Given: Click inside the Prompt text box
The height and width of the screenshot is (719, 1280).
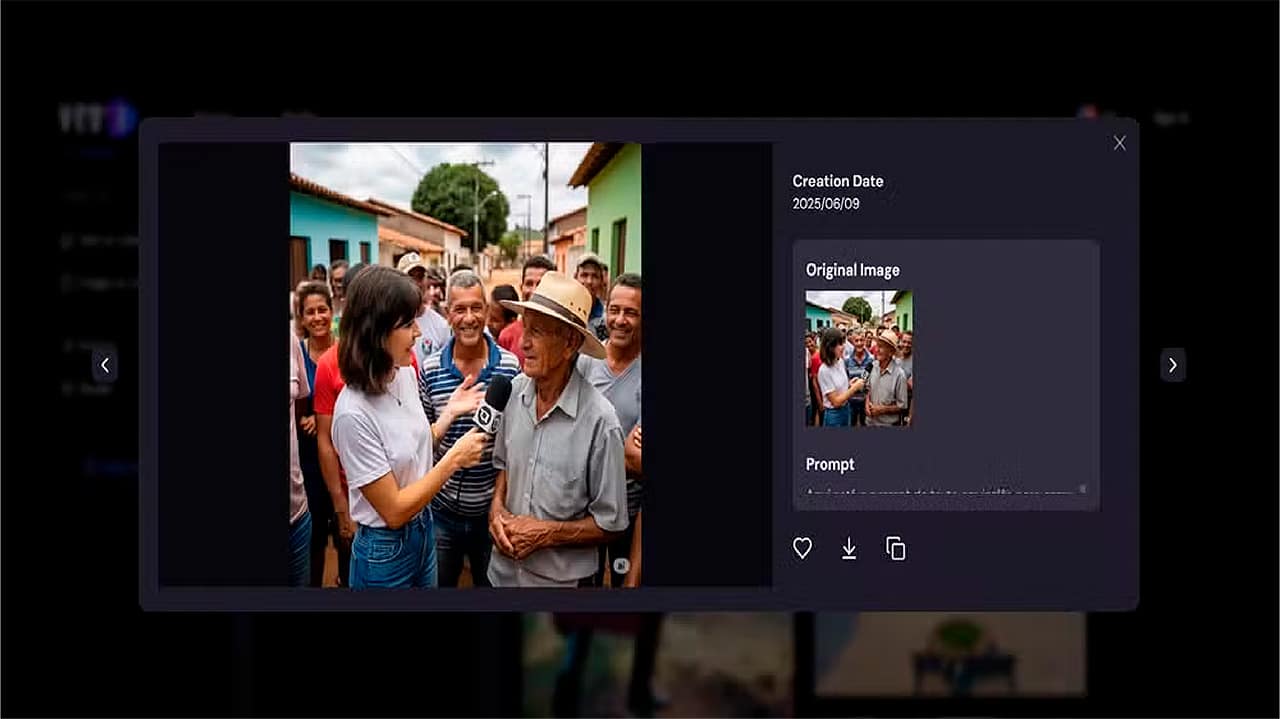Looking at the screenshot, I should click(x=935, y=493).
